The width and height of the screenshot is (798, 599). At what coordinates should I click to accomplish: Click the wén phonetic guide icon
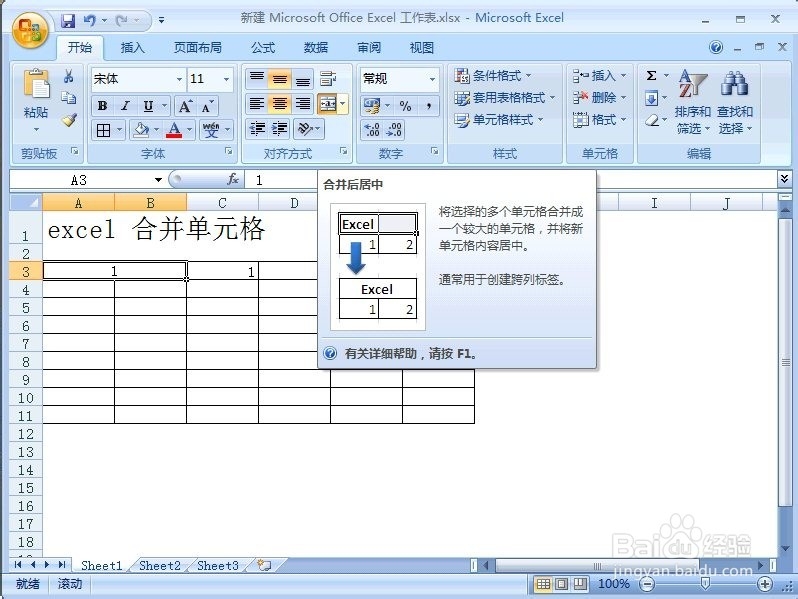coord(211,130)
